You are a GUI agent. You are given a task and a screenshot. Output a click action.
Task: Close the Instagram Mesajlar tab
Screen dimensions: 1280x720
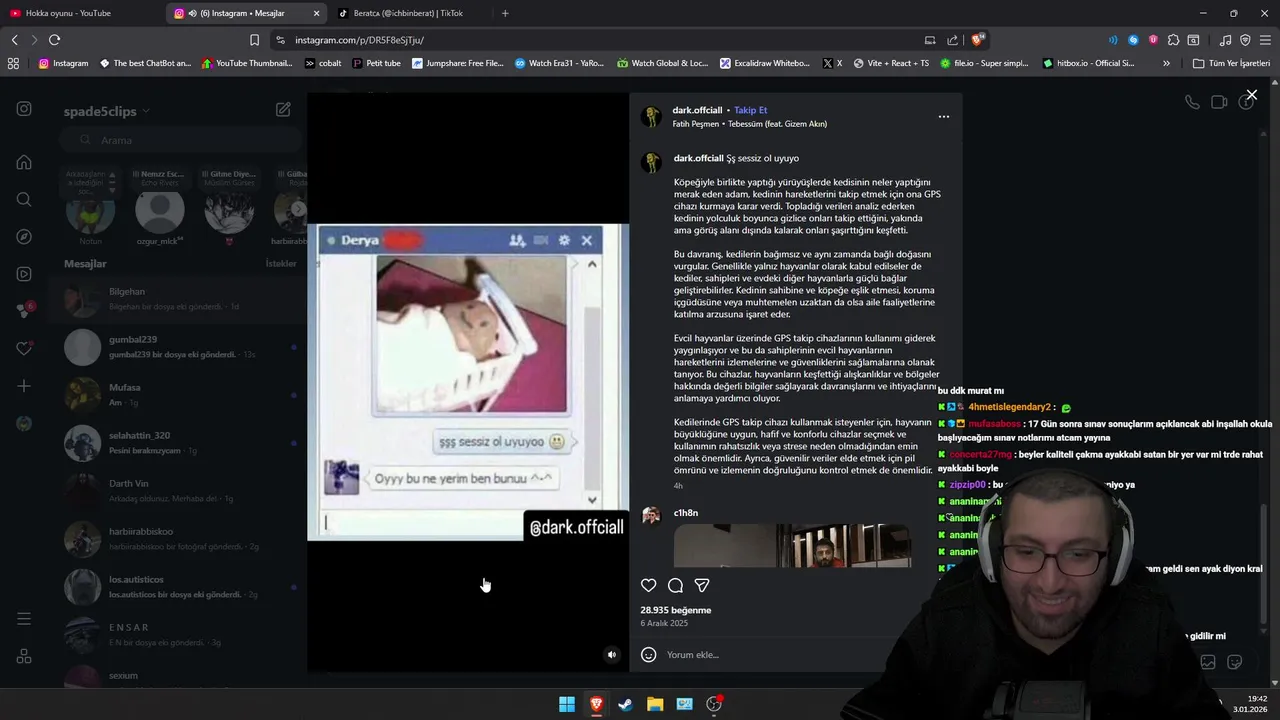pyautogui.click(x=317, y=13)
